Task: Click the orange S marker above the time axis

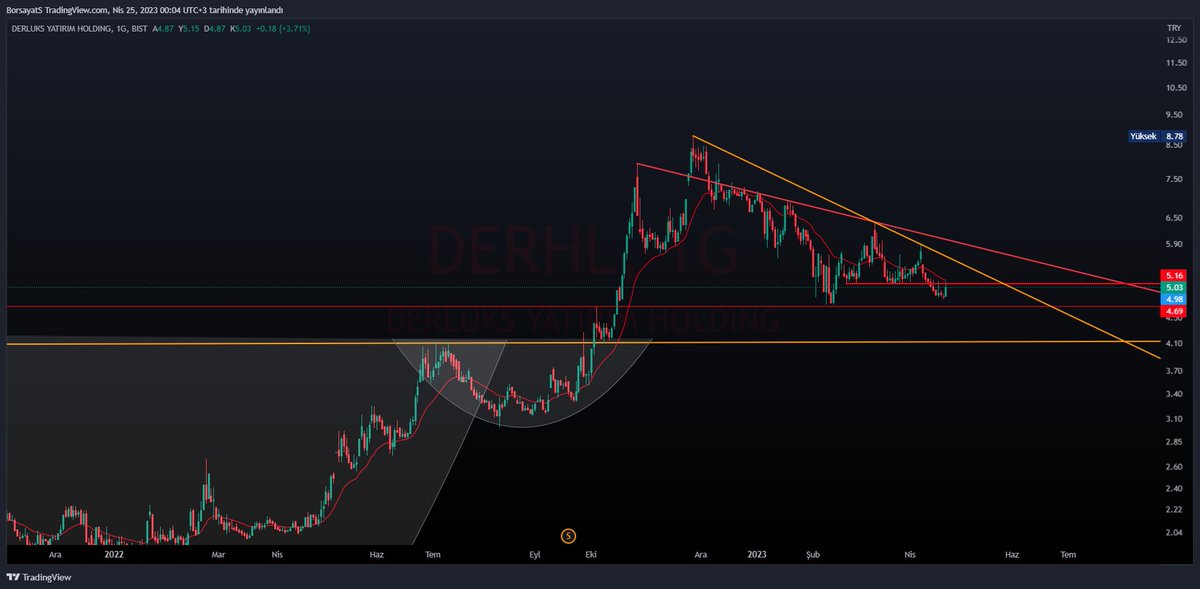Action: tap(569, 536)
